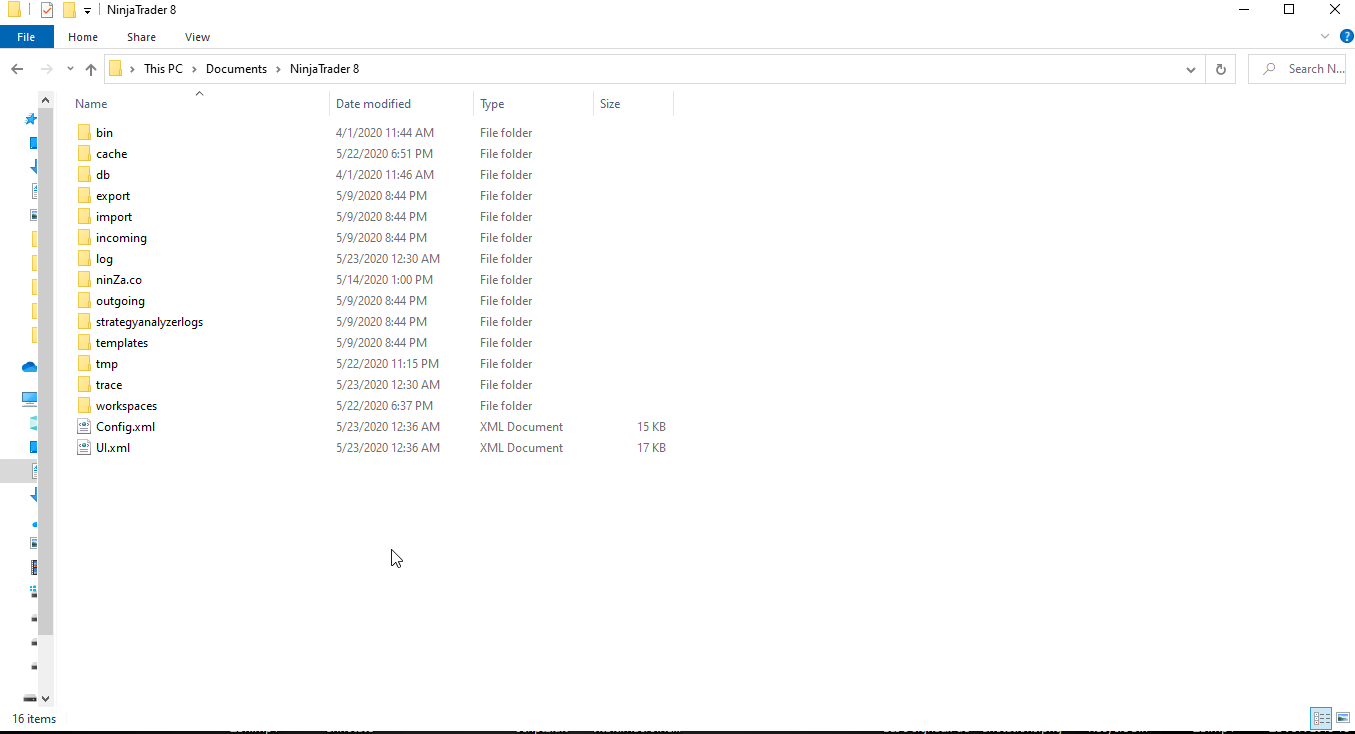Image resolution: width=1355 pixels, height=734 pixels.
Task: Switch to Details view in status bar
Action: coord(1321,718)
